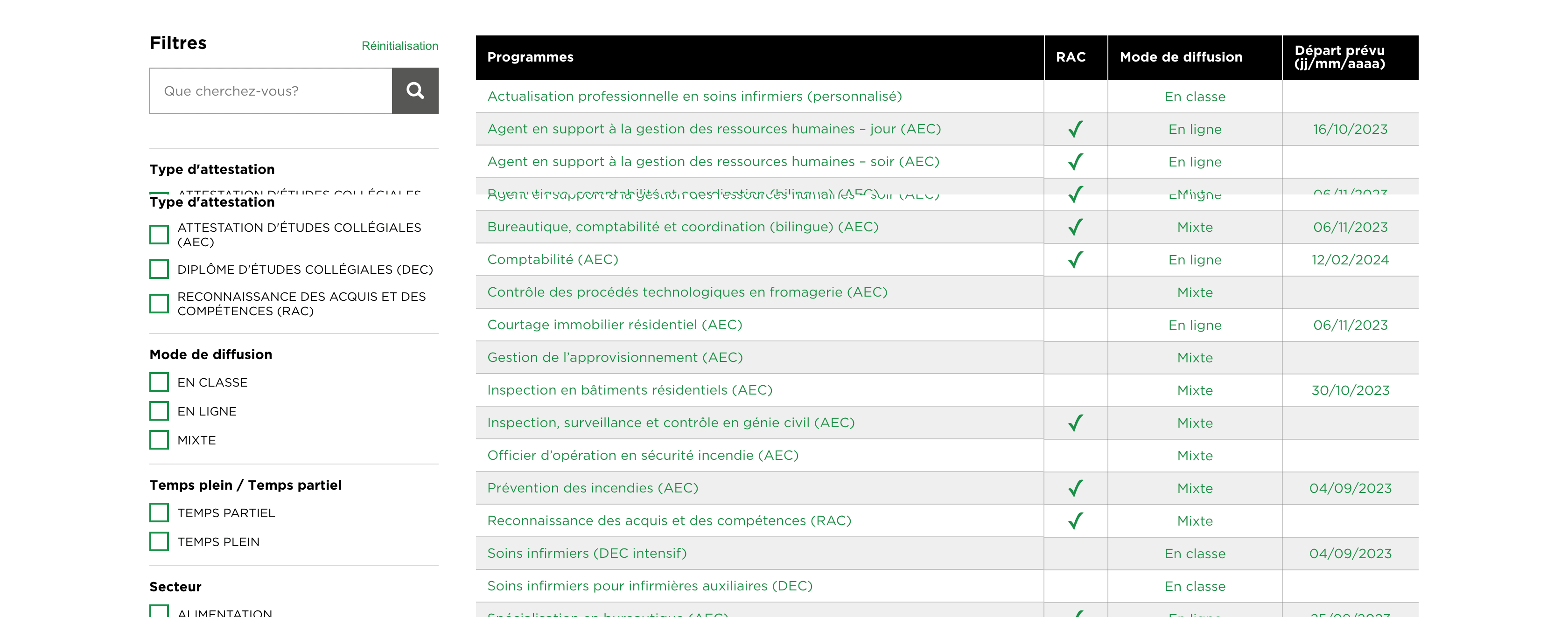Tick the Alimentation sector checkbox
This screenshot has width=1568, height=617.
point(159,611)
